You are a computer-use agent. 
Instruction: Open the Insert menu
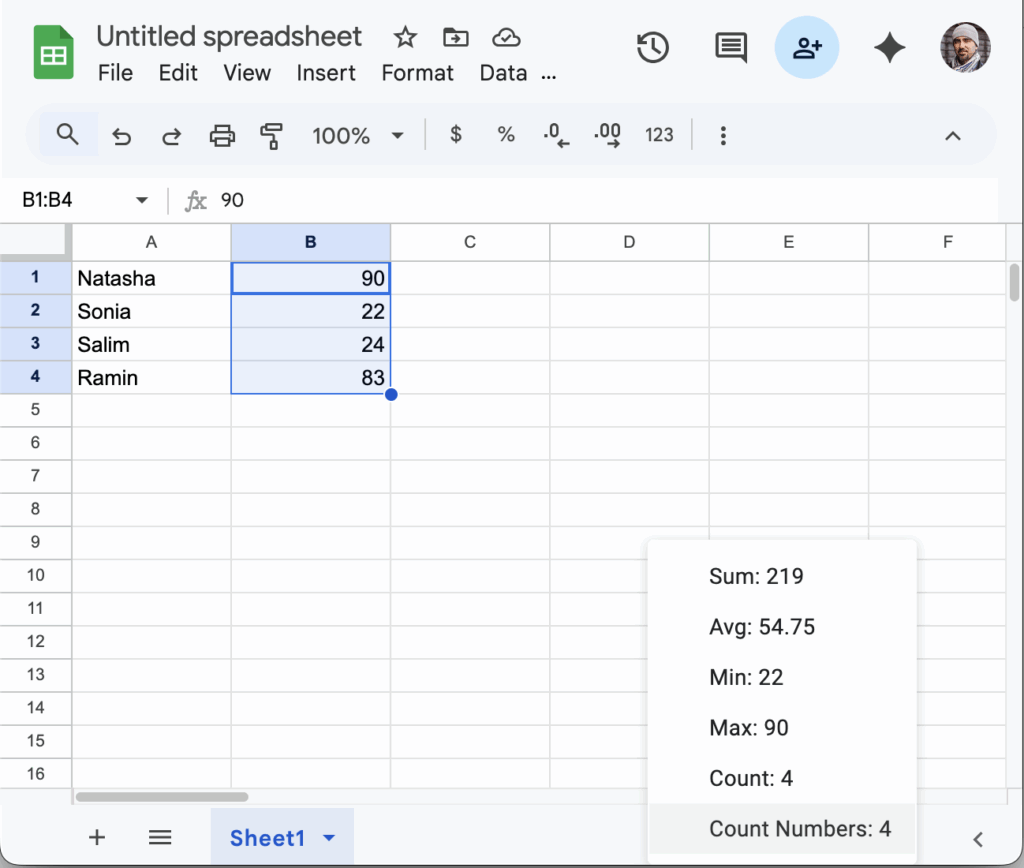[x=326, y=73]
